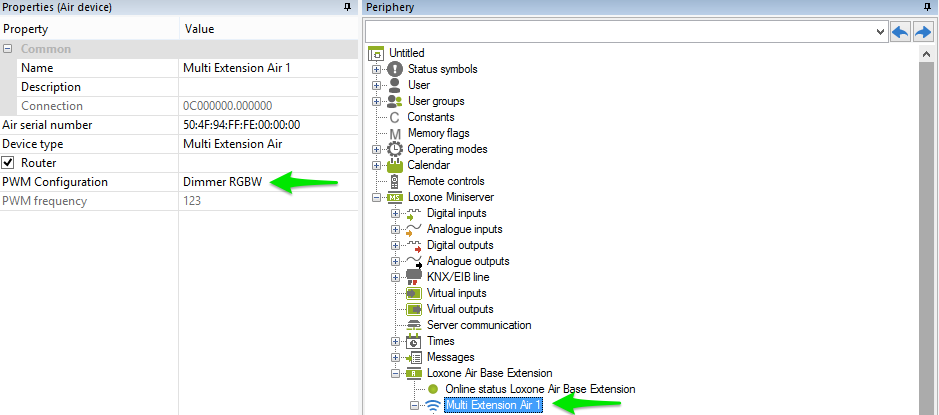Click the User groups icon
Viewport: 939px width, 415px height.
395,101
